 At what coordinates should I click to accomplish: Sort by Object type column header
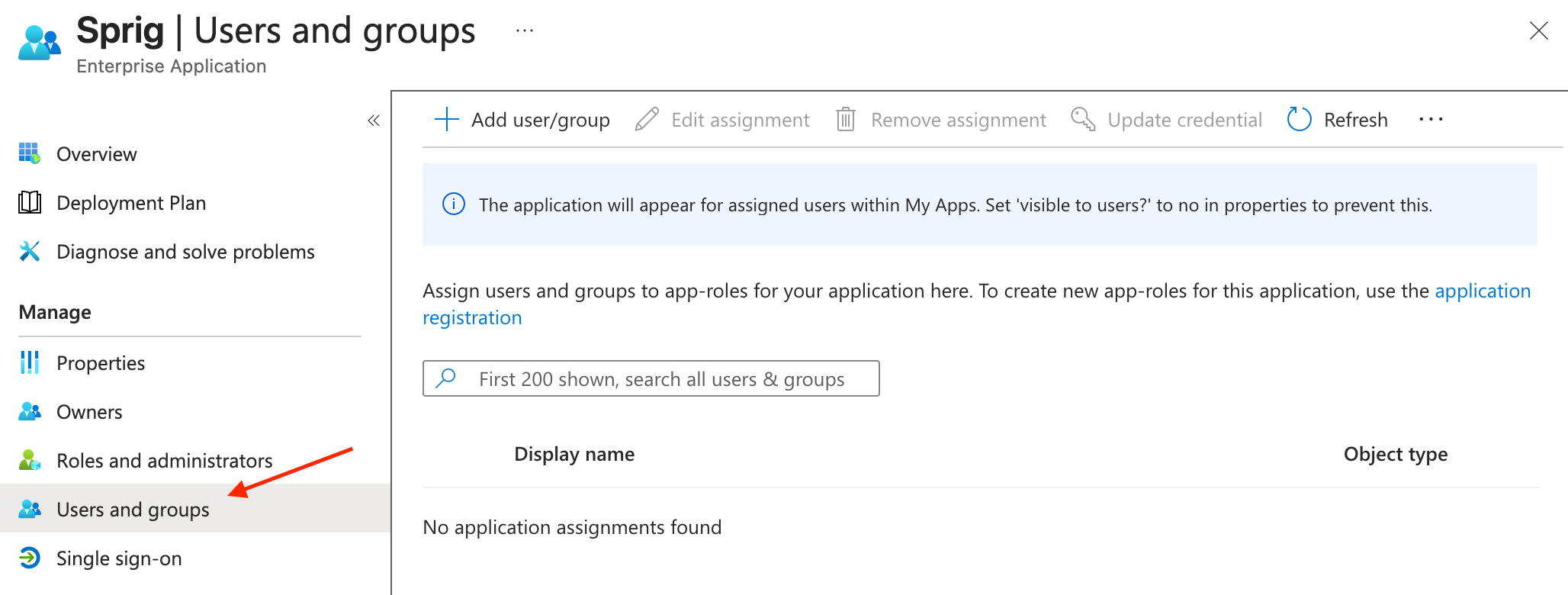click(1395, 454)
